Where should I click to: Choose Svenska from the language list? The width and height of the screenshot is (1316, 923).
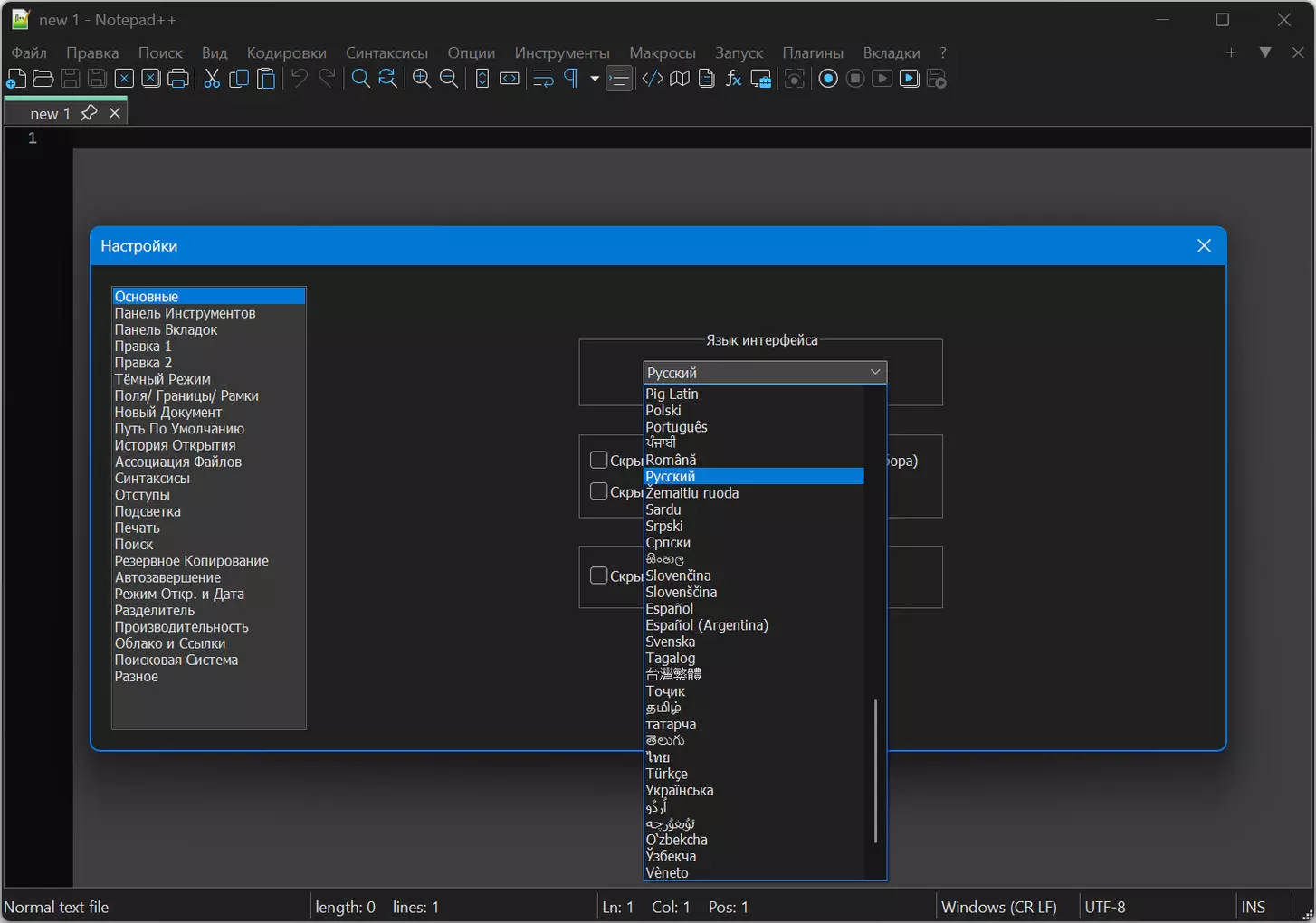pos(754,642)
